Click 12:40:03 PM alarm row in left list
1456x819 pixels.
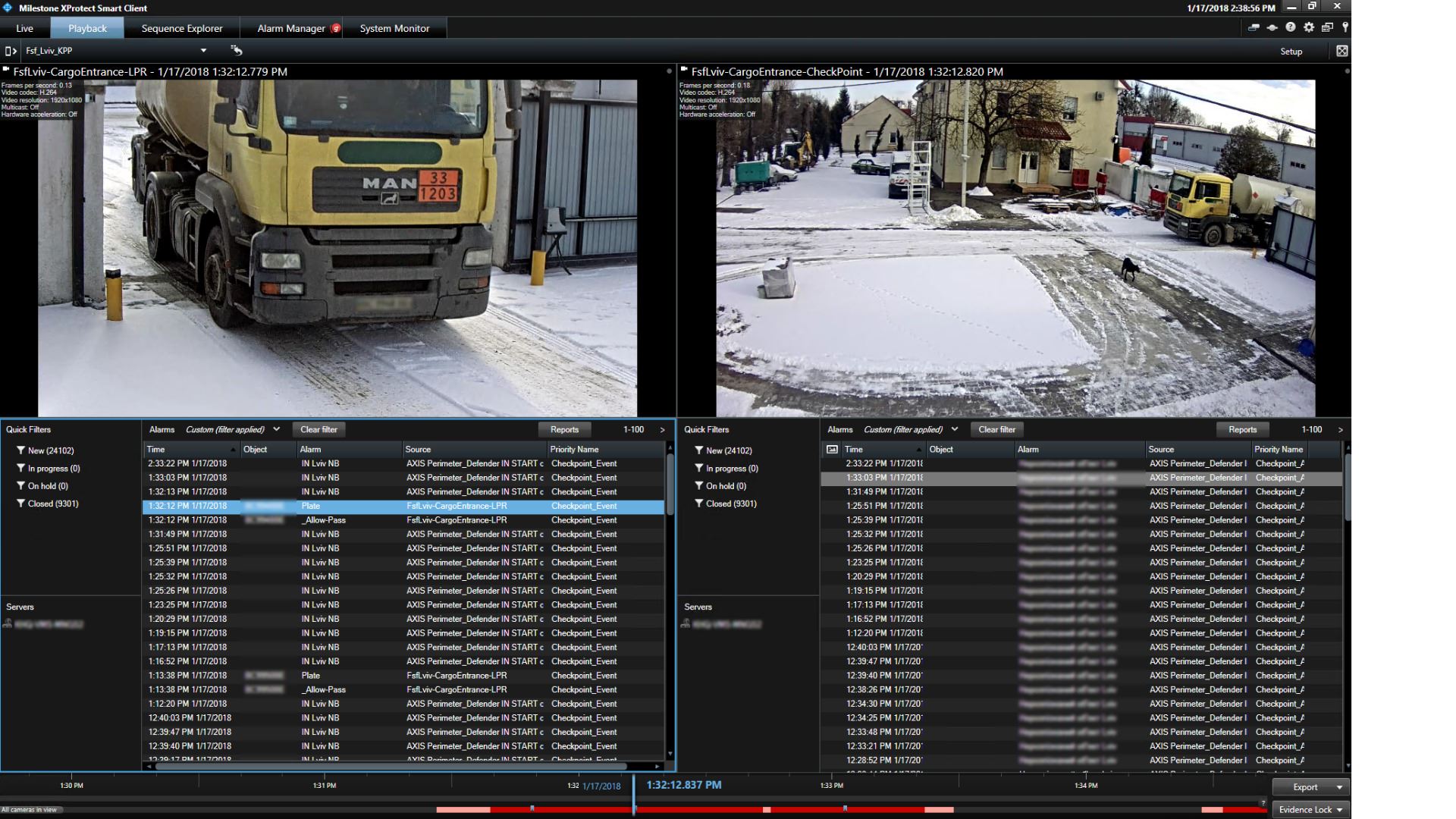403,718
